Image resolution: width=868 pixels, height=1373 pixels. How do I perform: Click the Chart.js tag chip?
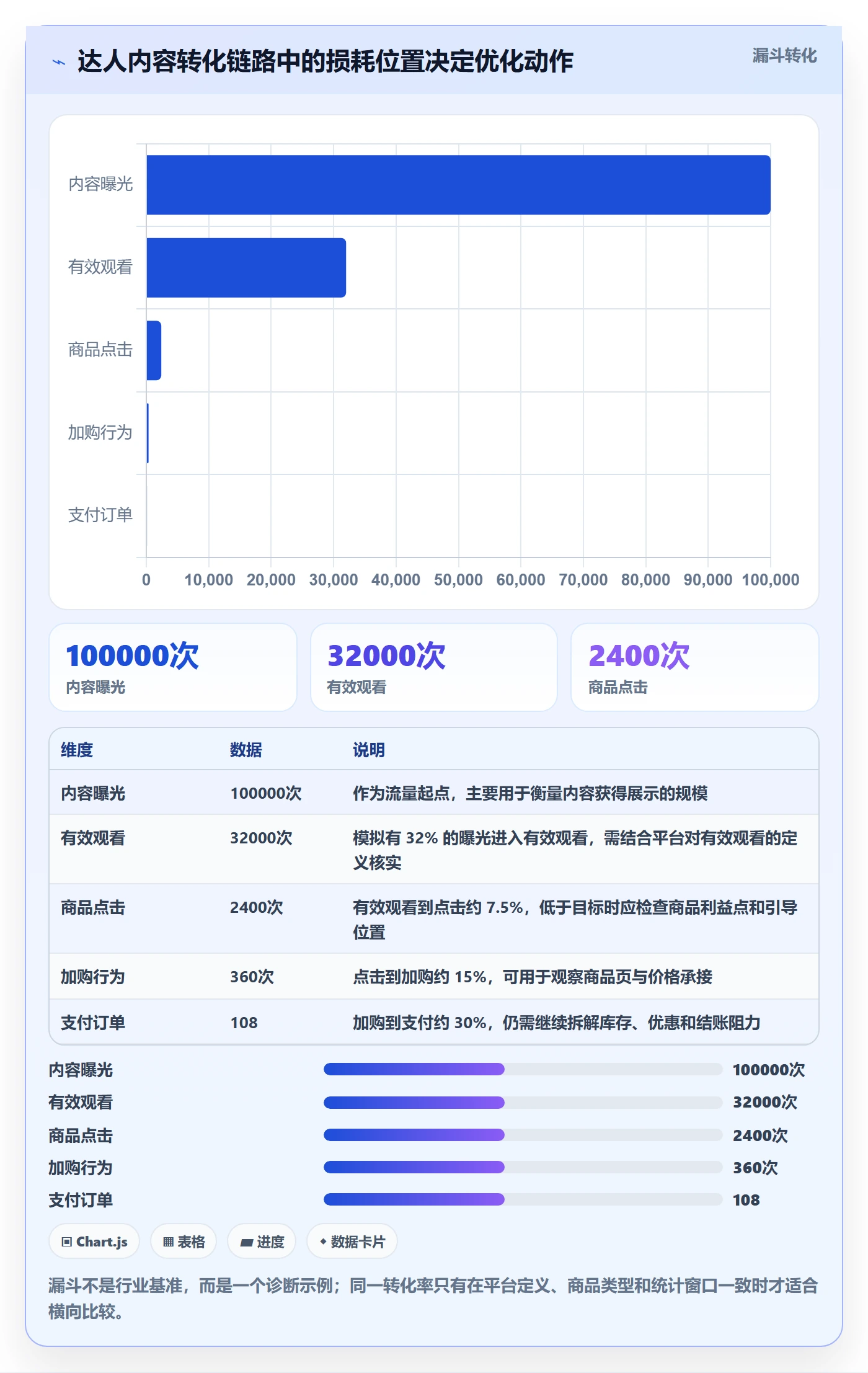(x=94, y=1242)
